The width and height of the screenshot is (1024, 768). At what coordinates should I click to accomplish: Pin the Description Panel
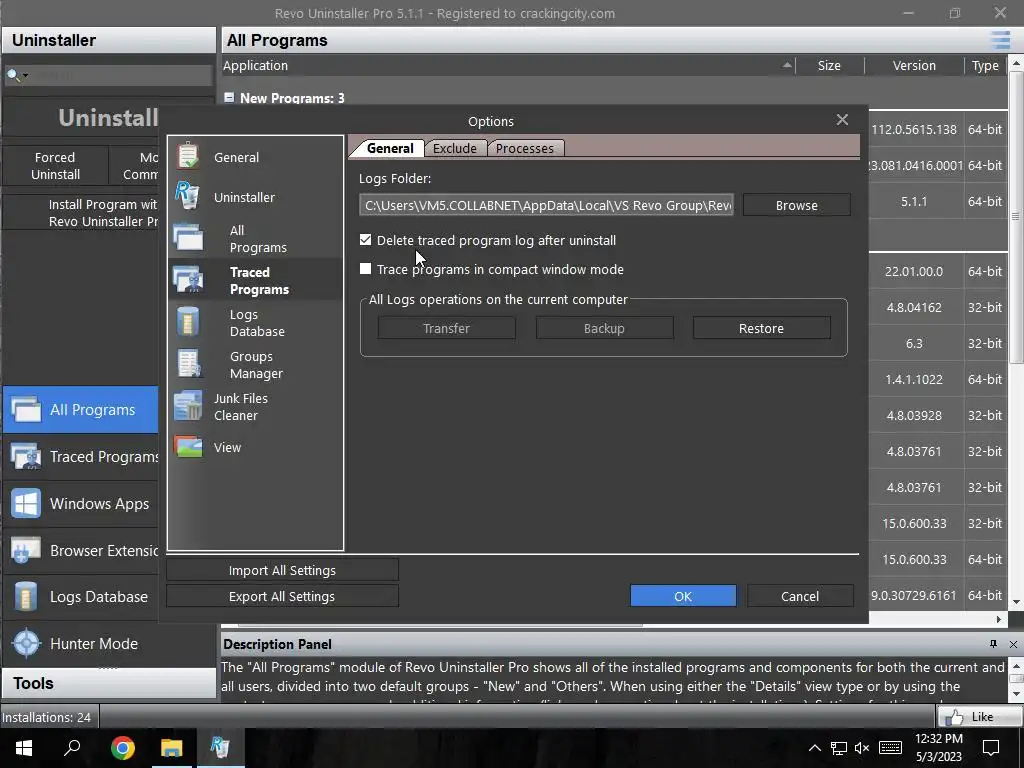(x=993, y=644)
